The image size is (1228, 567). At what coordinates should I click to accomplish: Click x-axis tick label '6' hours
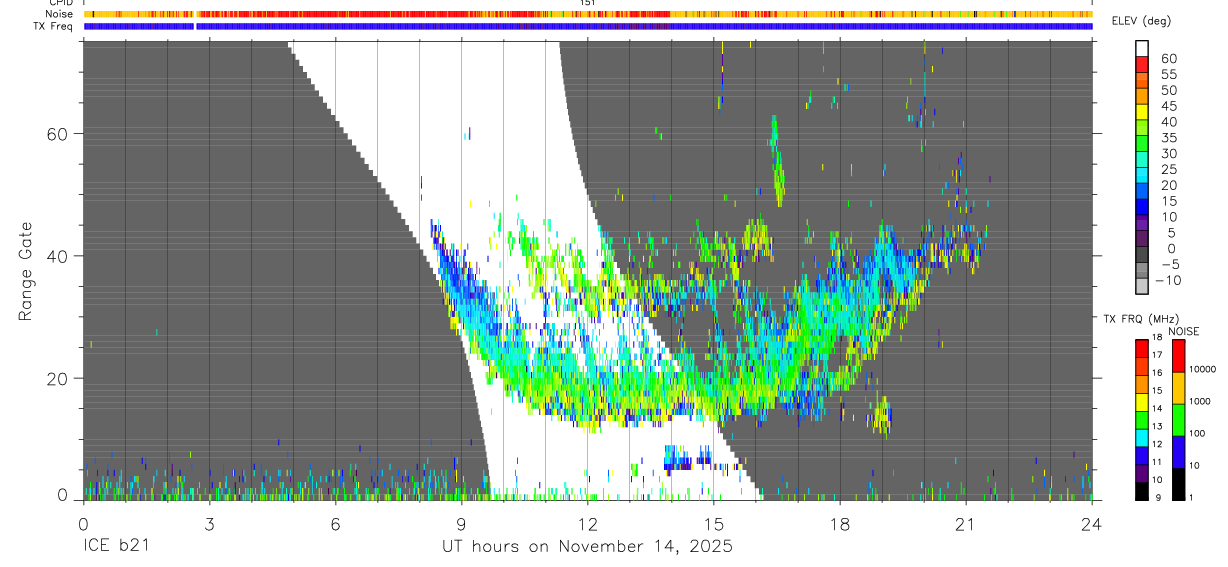[335, 525]
